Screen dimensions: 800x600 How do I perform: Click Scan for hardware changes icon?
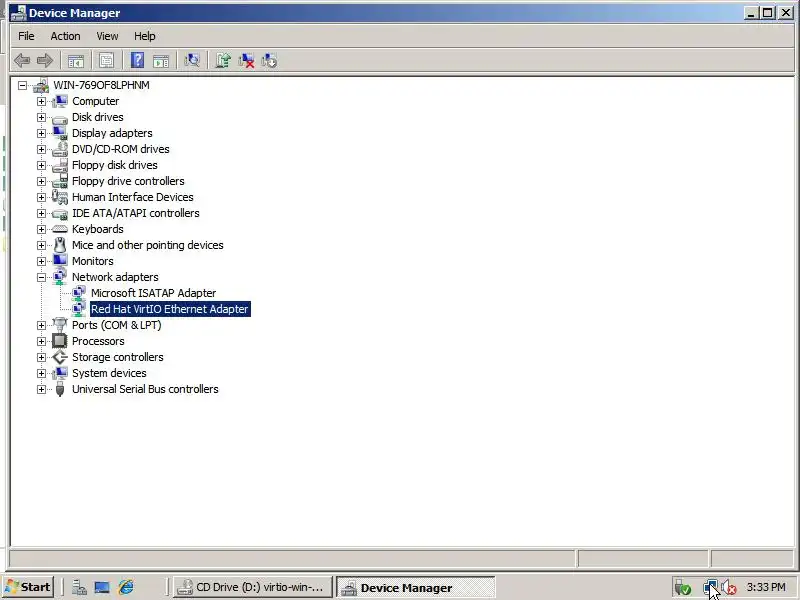coord(192,61)
